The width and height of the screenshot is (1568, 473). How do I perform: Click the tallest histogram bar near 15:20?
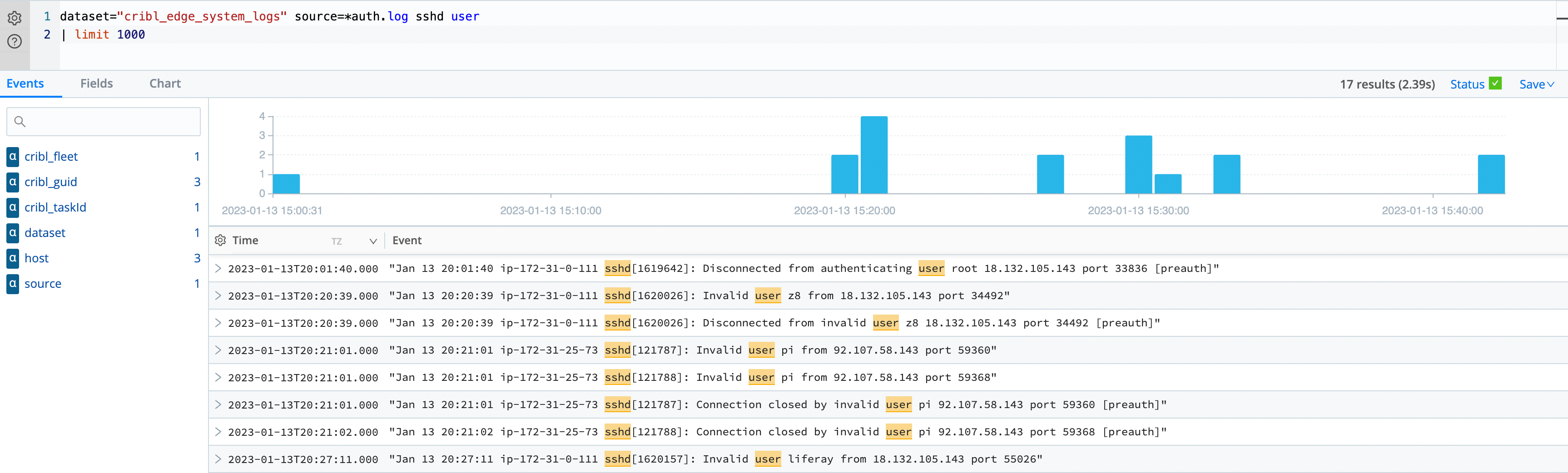(x=873, y=155)
